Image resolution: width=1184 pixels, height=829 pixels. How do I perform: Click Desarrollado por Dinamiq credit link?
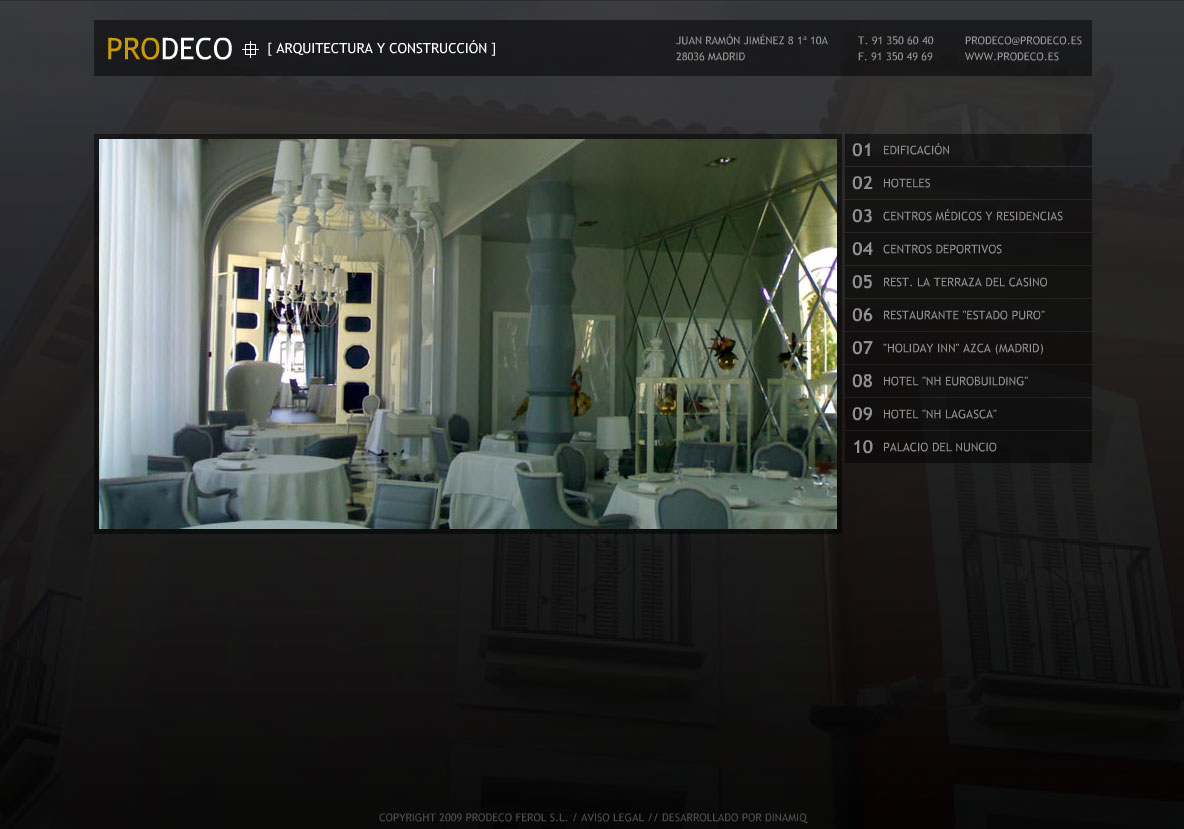[x=735, y=818]
